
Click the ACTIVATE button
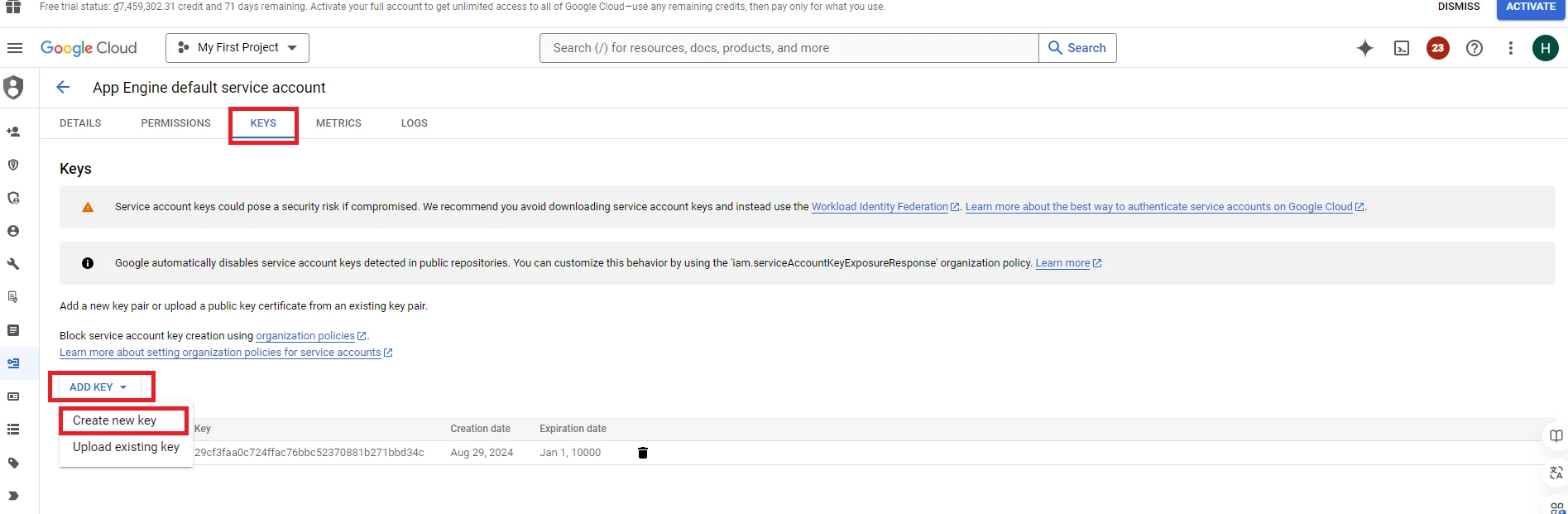point(1530,7)
